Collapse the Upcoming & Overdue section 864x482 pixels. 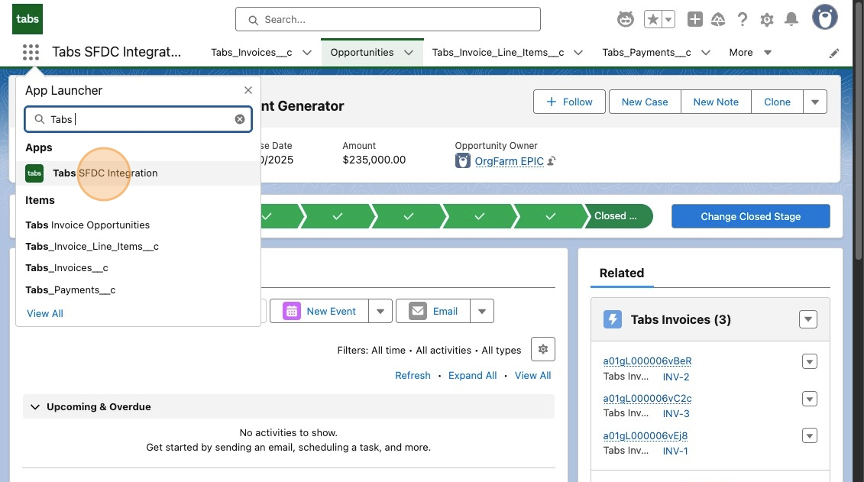tap(35, 407)
